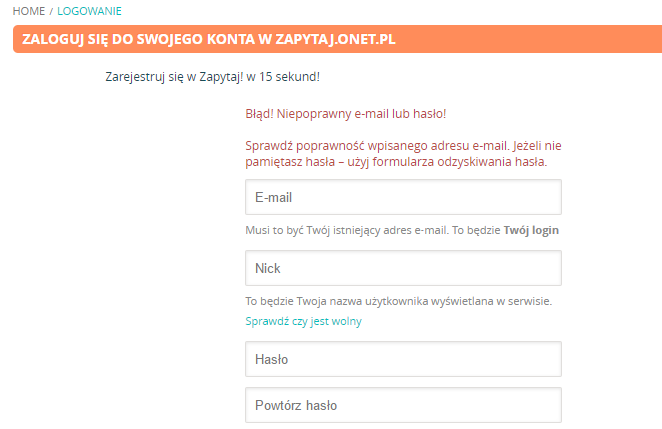Screen dimensions: 662x429
Task: Click 'Zarejestruj się' in the signup prompt
Action: pyautogui.click(x=145, y=76)
